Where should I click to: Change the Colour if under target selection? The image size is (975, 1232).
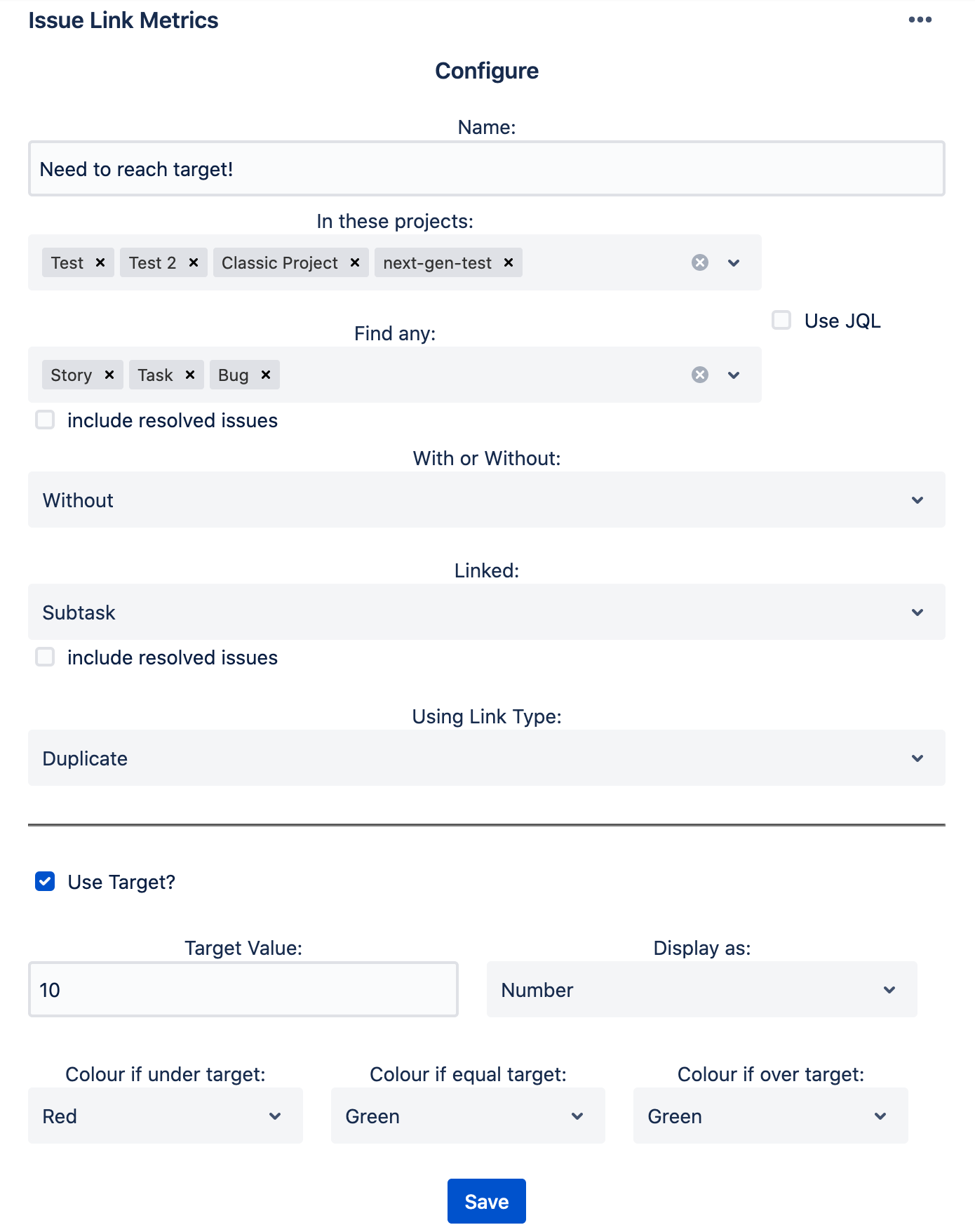click(x=166, y=1116)
